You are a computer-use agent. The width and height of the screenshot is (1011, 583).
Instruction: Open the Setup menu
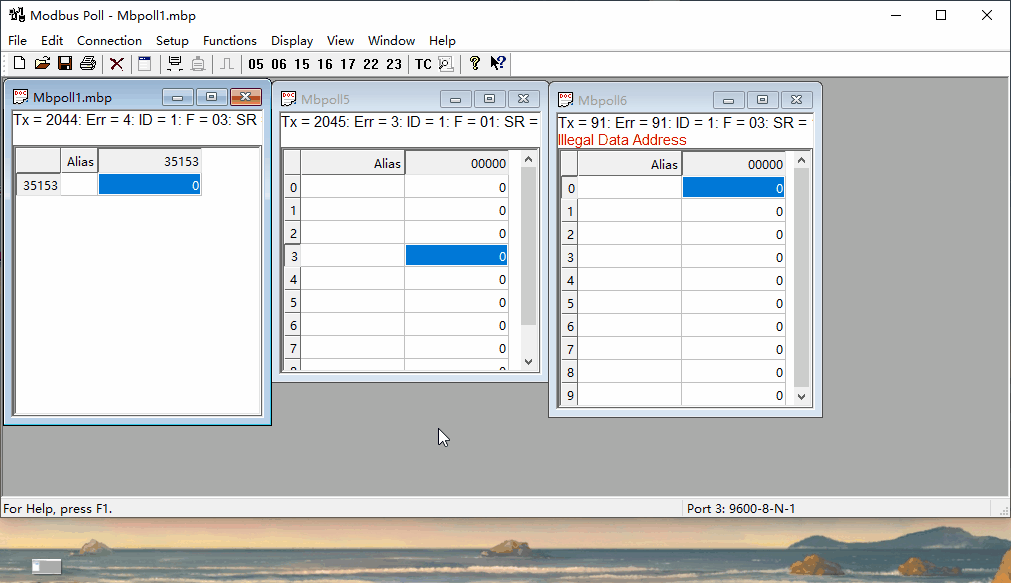click(172, 41)
